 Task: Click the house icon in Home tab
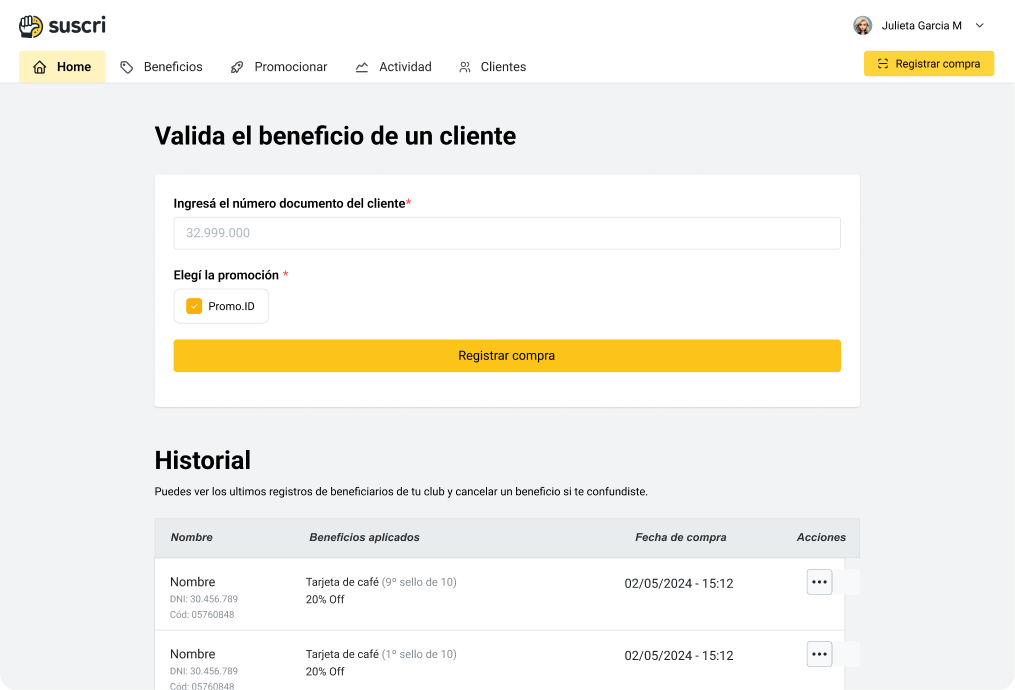click(40, 67)
